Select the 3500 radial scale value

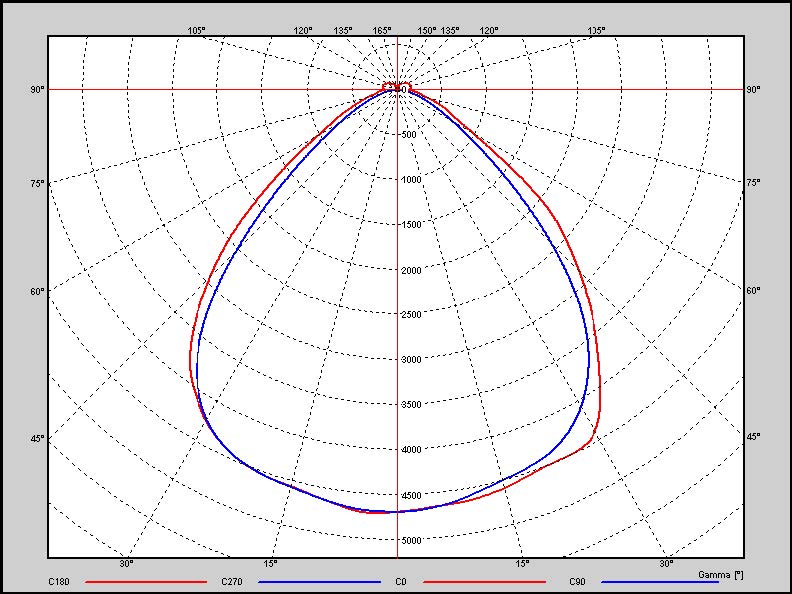coord(411,405)
